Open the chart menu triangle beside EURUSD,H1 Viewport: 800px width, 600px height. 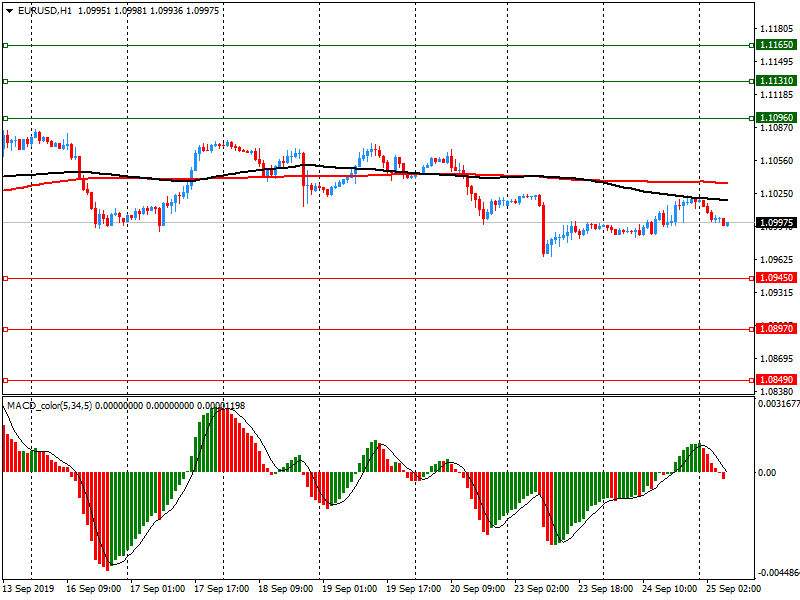tap(10, 11)
